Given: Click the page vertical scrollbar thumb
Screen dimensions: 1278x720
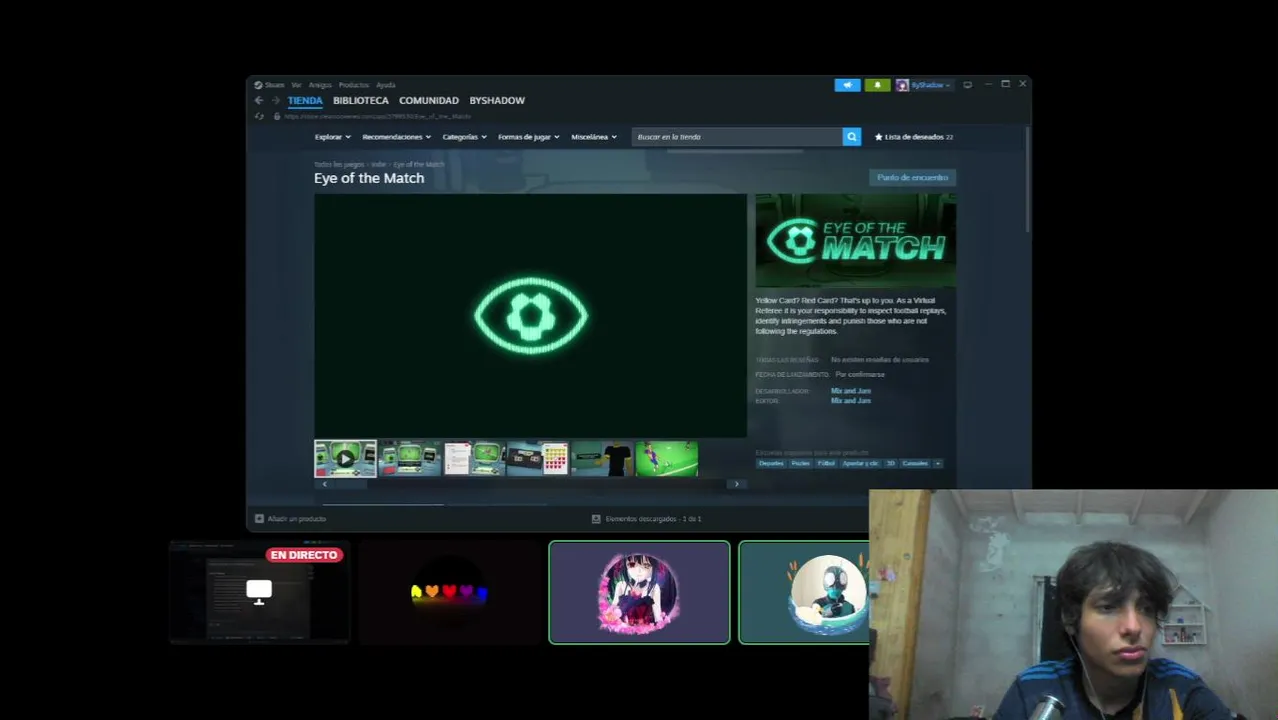Looking at the screenshot, I should point(1027,180).
